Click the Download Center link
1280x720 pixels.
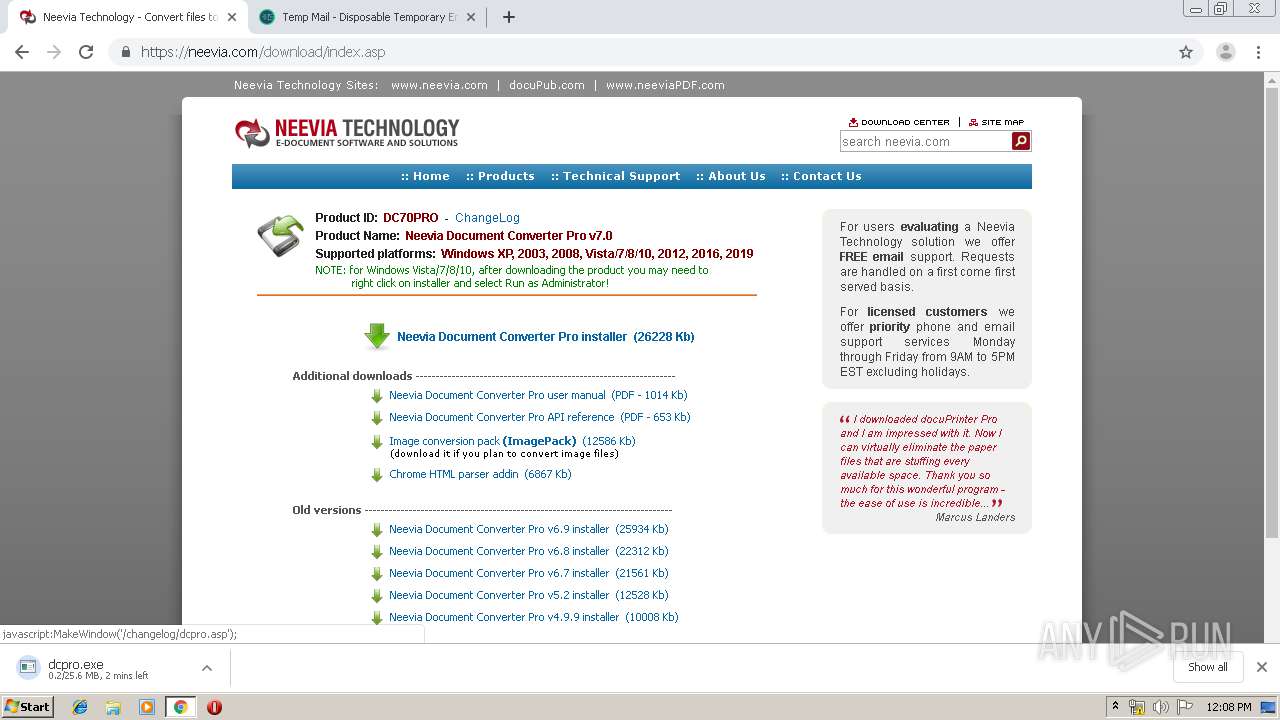coord(899,122)
